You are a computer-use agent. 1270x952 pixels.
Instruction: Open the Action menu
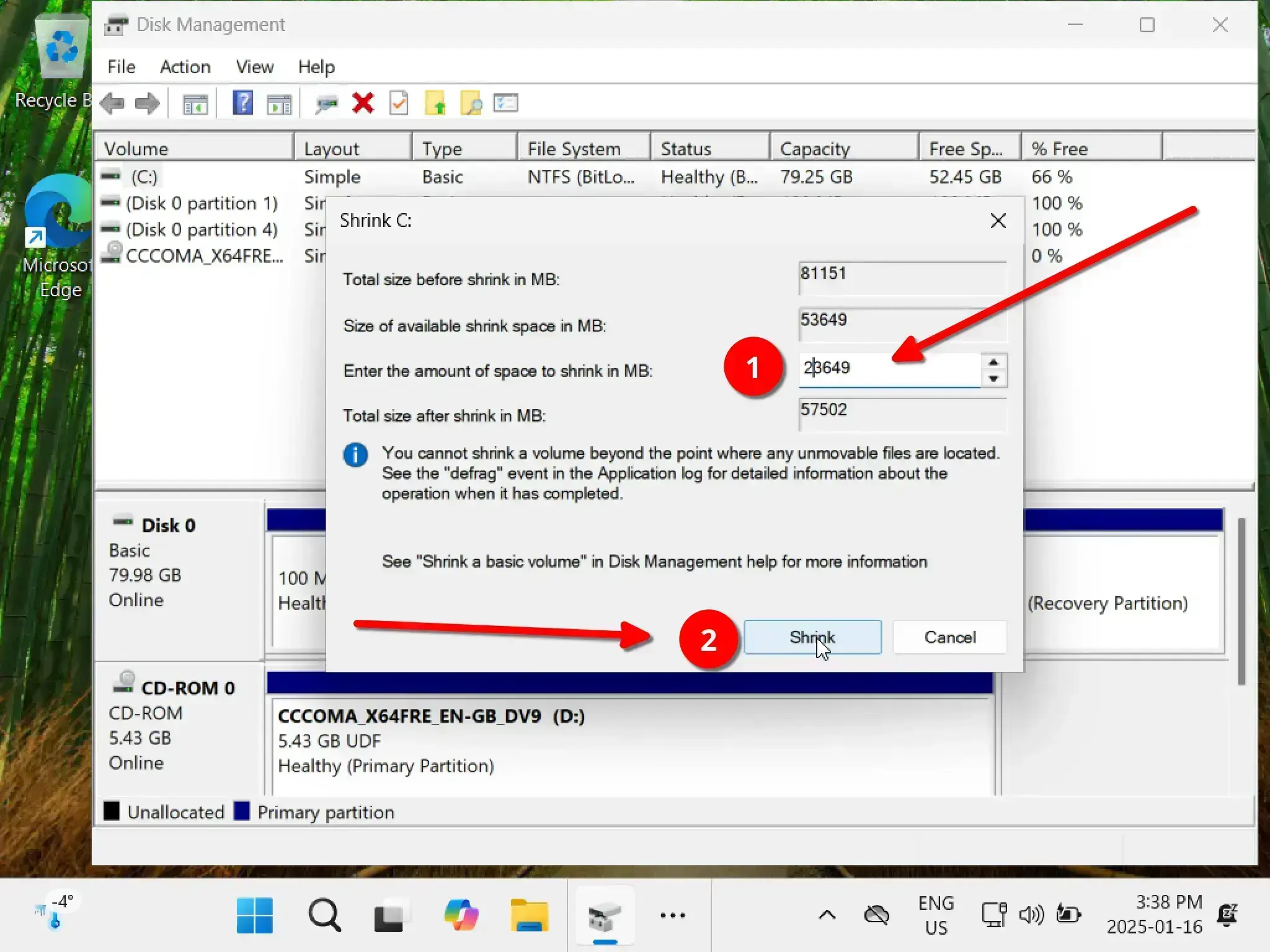click(x=185, y=67)
